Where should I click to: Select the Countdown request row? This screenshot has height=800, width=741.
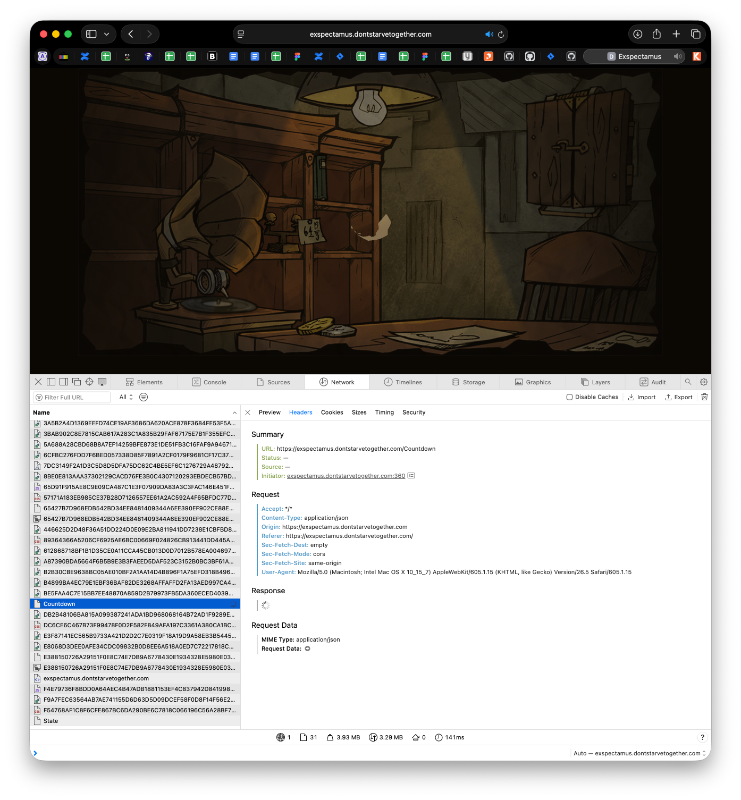click(x=135, y=604)
